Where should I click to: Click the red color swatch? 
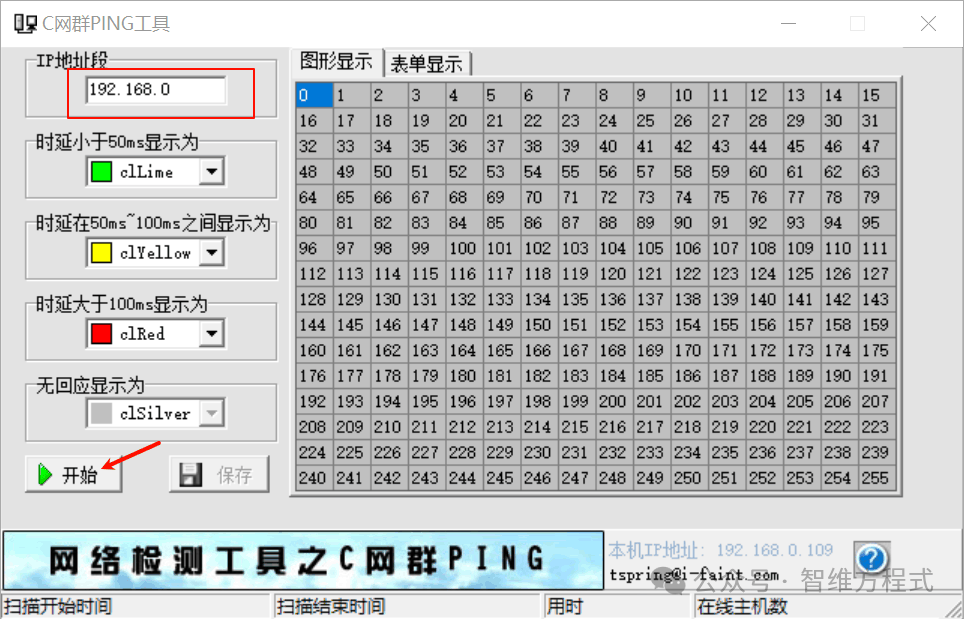(x=101, y=334)
